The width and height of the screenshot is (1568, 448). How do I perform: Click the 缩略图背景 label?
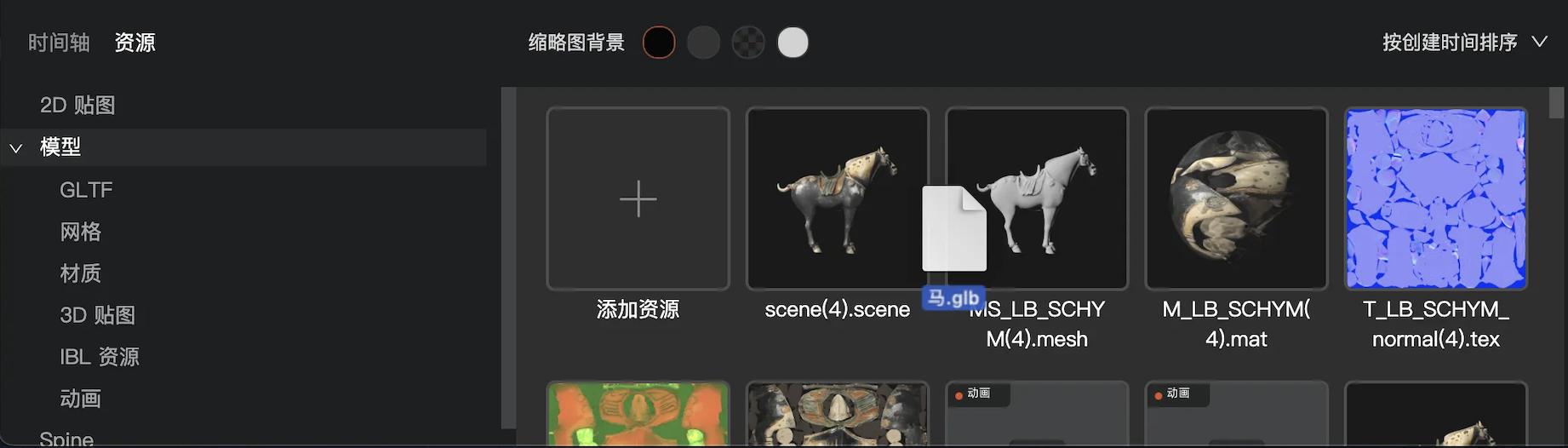click(x=576, y=43)
